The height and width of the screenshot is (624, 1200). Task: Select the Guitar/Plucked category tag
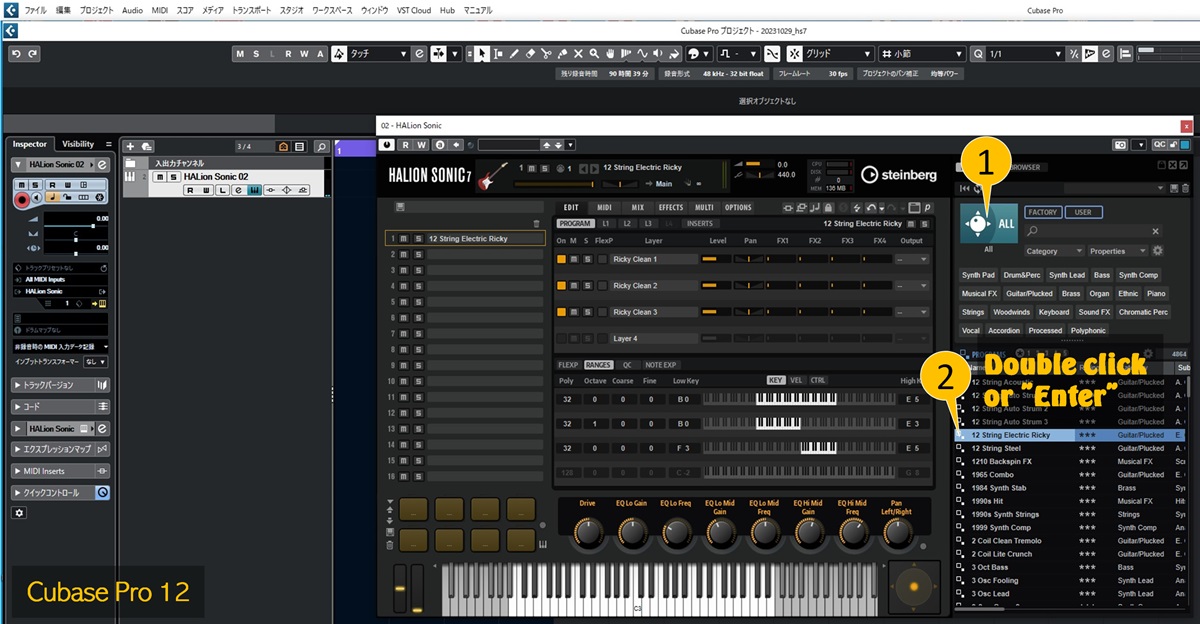tap(1029, 294)
